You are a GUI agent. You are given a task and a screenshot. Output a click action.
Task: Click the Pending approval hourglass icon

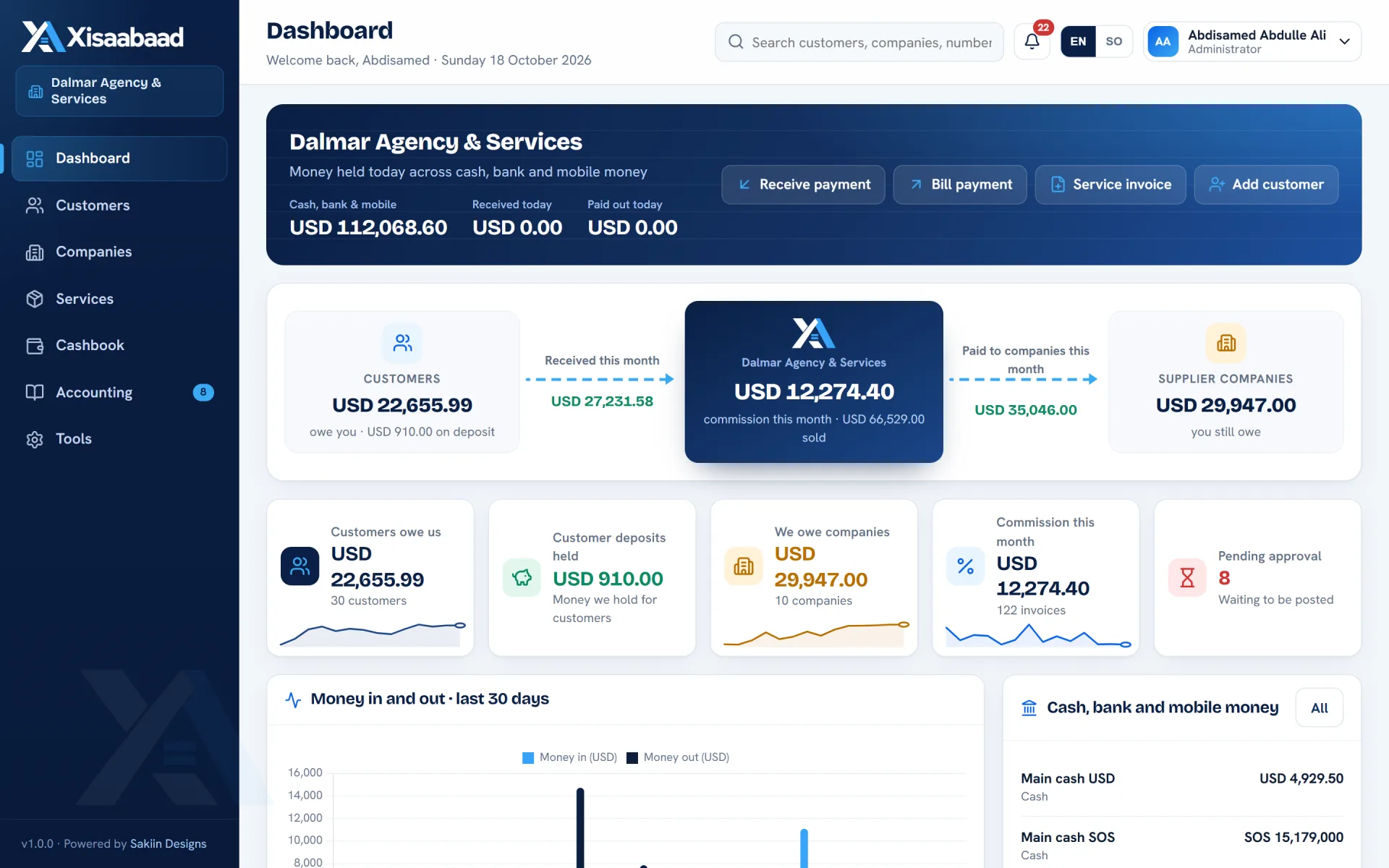[1187, 577]
